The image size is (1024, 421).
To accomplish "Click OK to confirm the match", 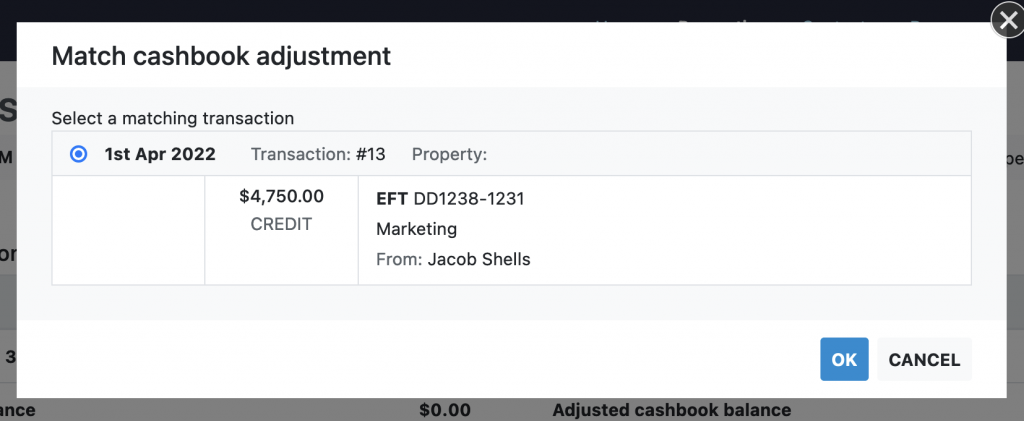I will pos(844,360).
